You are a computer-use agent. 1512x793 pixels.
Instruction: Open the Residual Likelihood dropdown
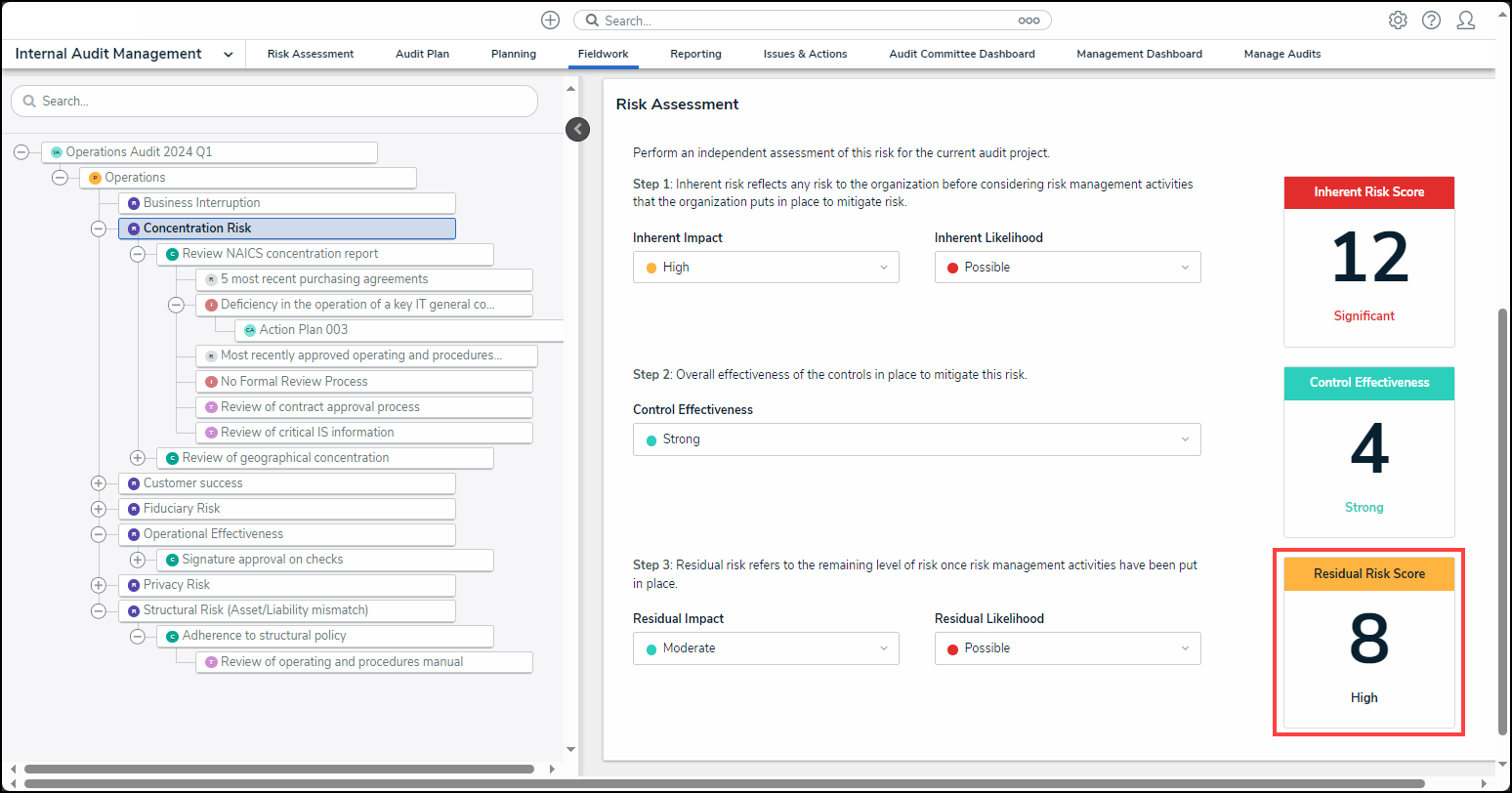[x=1067, y=648]
